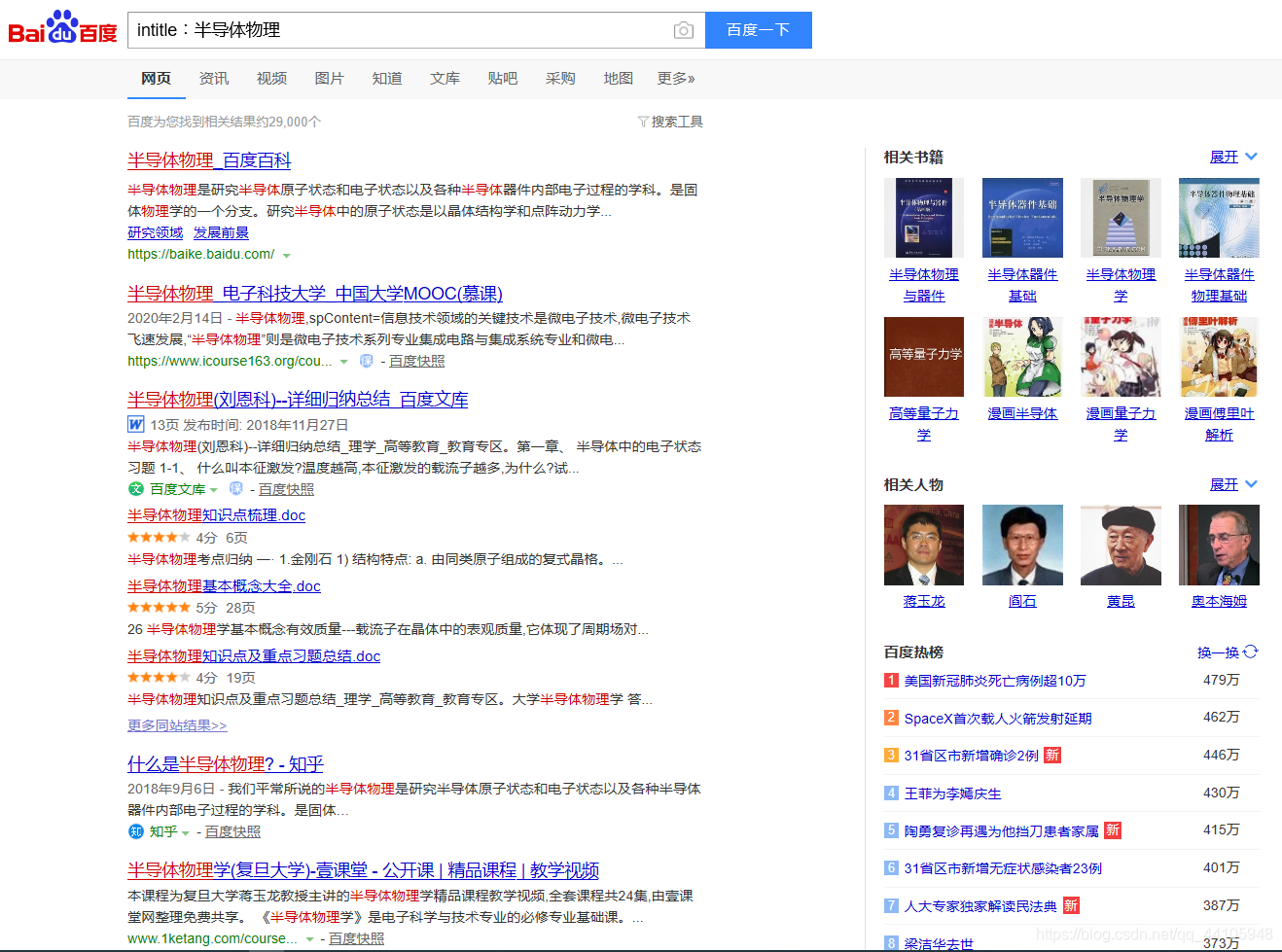Open 百度快照 for the icourse163 result

[417, 361]
